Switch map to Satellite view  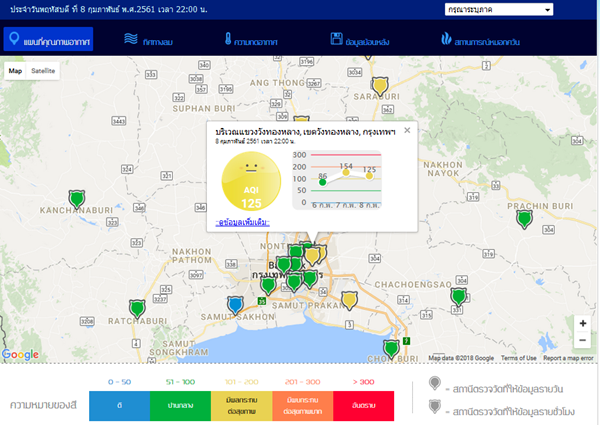43,71
